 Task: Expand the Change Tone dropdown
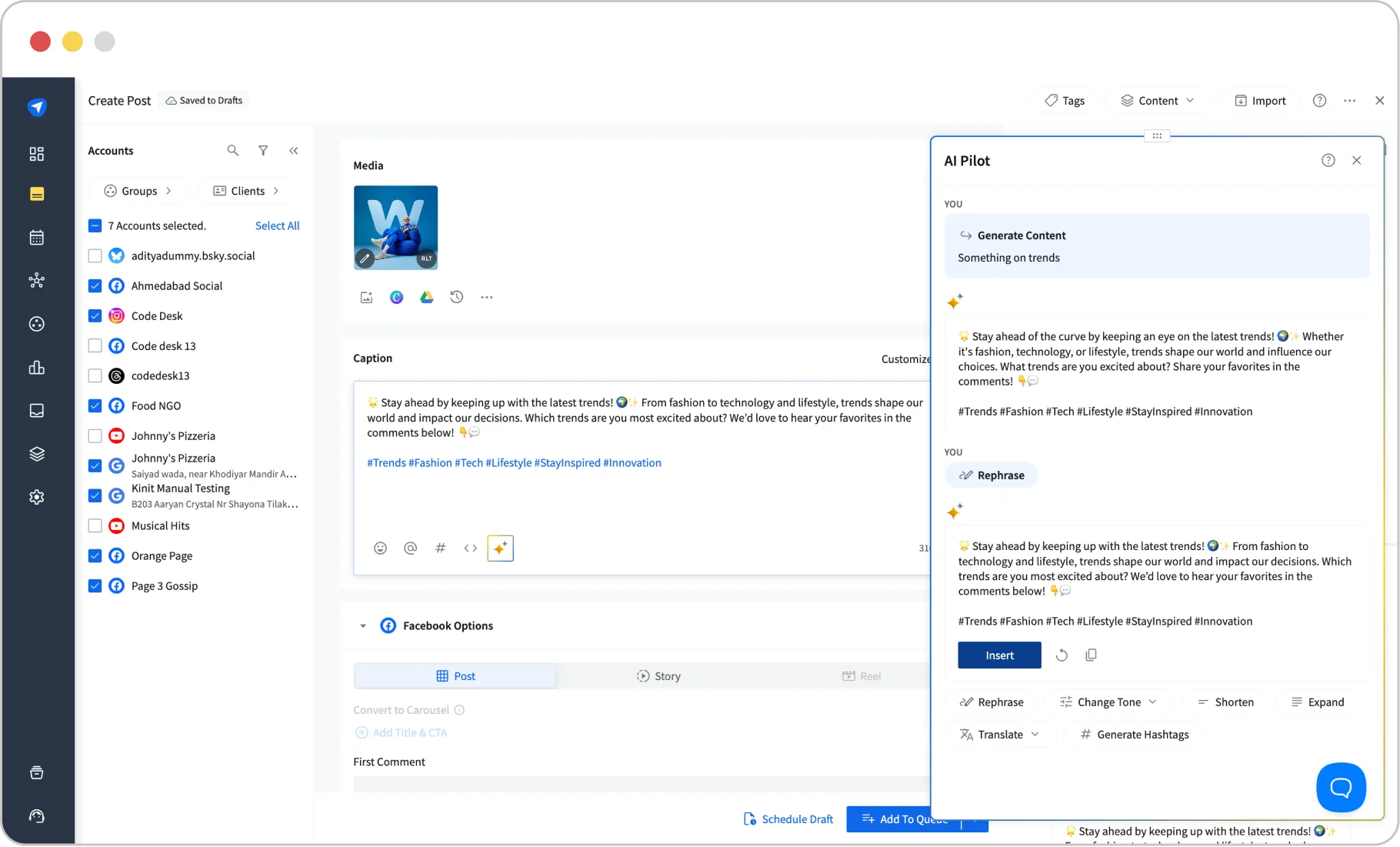1108,702
